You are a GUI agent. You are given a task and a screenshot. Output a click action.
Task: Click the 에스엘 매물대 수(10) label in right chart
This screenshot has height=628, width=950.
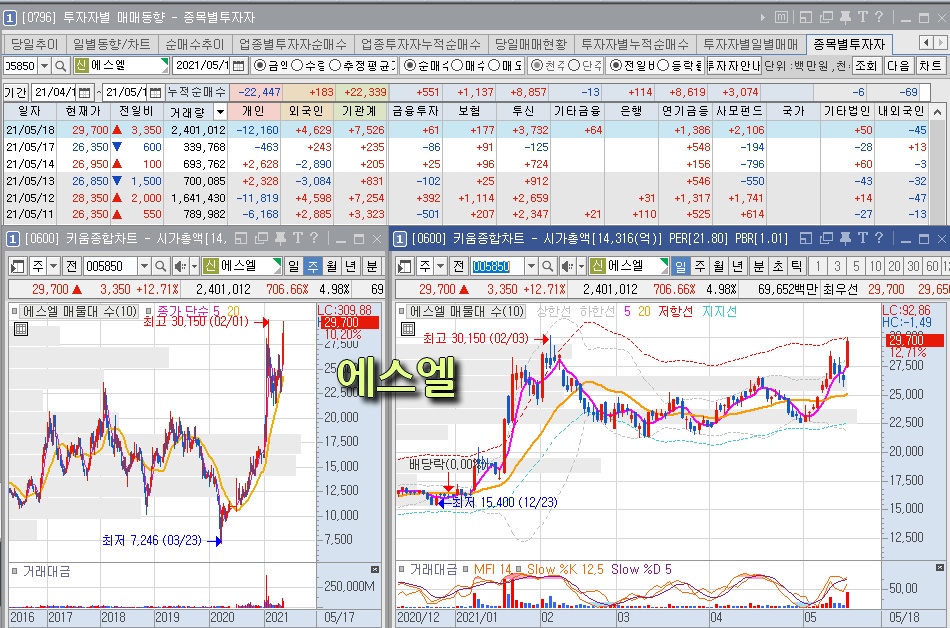(x=467, y=311)
